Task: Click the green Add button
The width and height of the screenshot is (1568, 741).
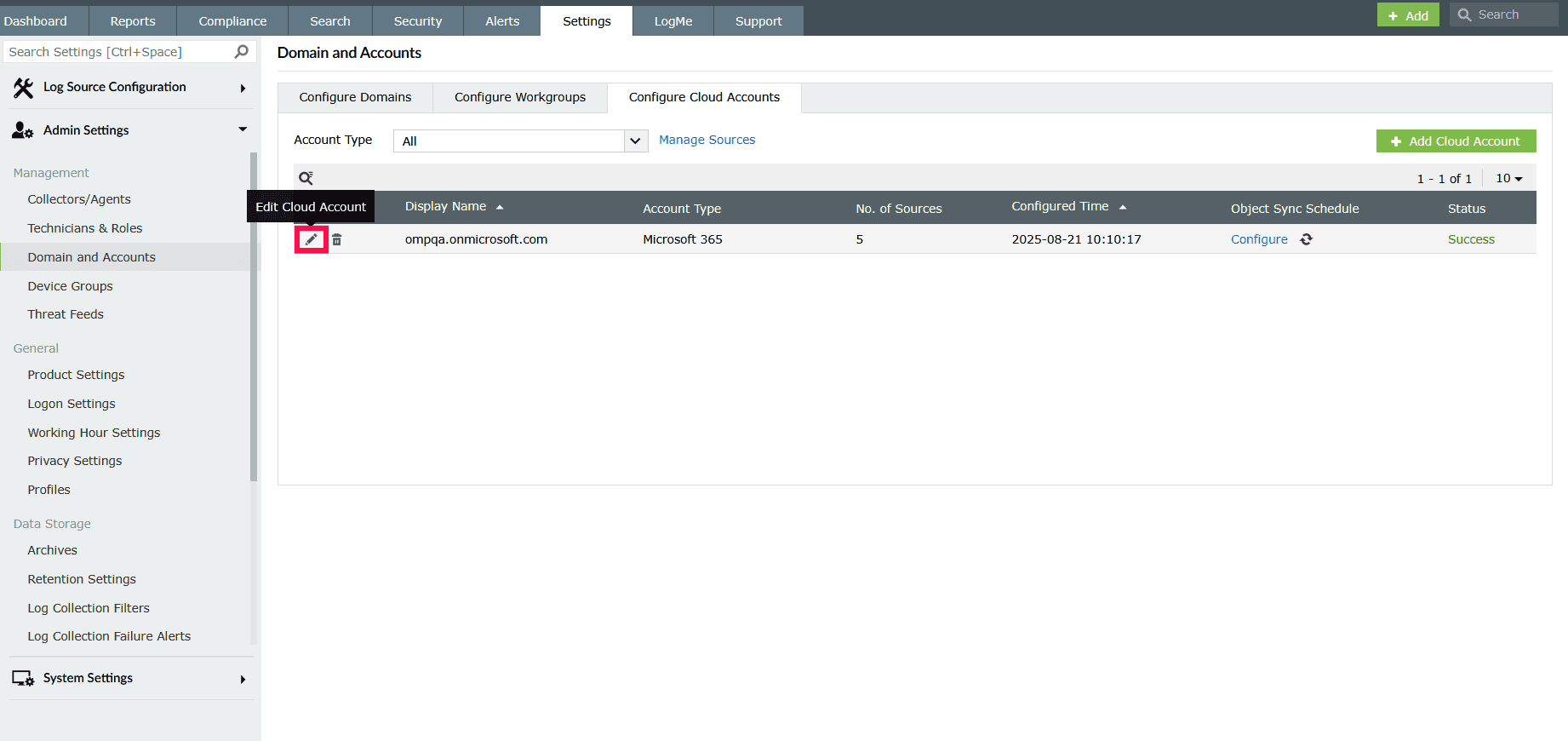Action: tap(1408, 15)
